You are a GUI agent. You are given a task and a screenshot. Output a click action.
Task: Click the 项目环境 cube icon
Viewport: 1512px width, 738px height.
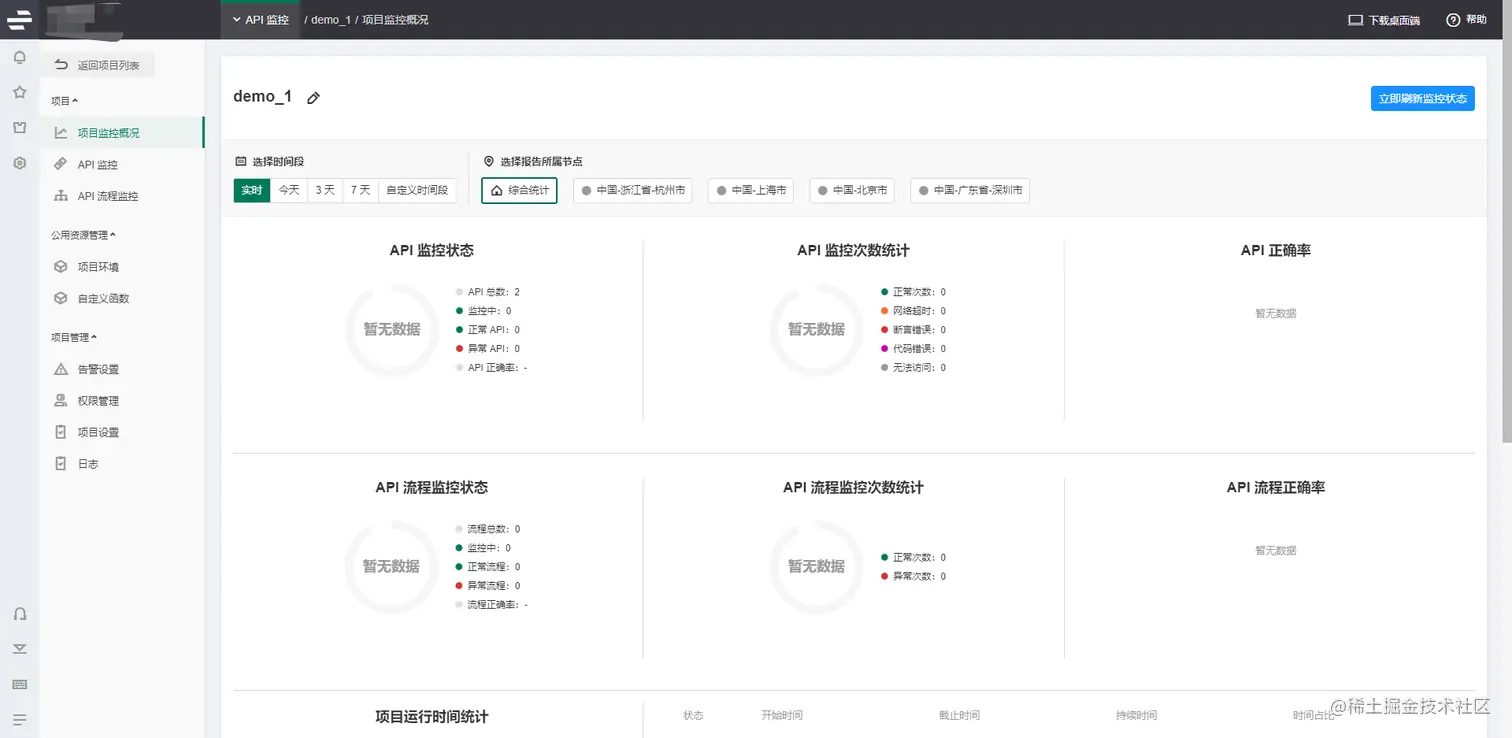(61, 267)
